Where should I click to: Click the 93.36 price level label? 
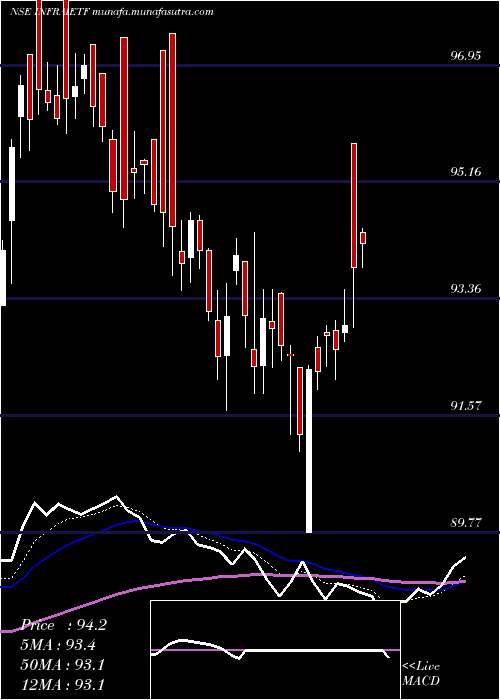pos(466,289)
